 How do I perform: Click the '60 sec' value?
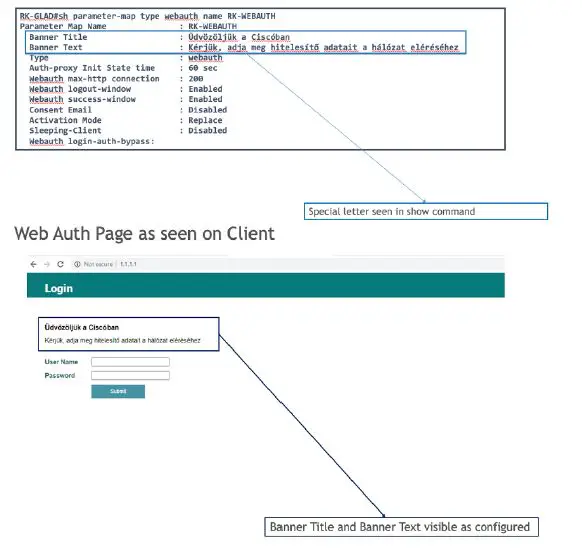point(203,68)
